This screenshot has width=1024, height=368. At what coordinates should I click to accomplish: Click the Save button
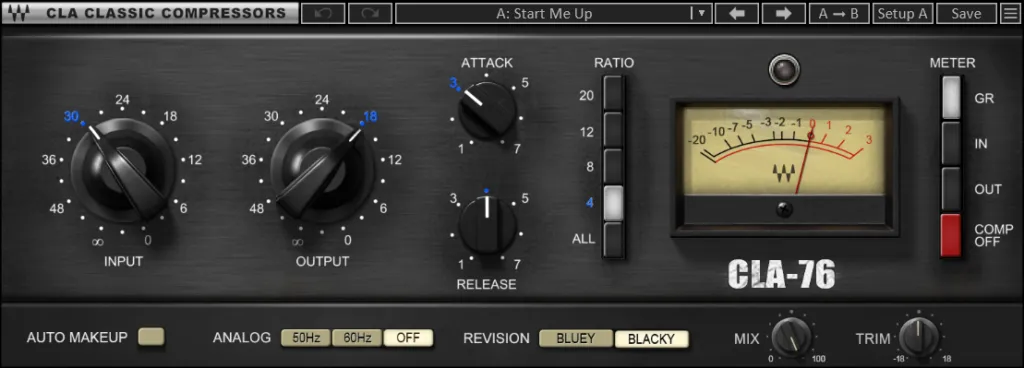(966, 13)
